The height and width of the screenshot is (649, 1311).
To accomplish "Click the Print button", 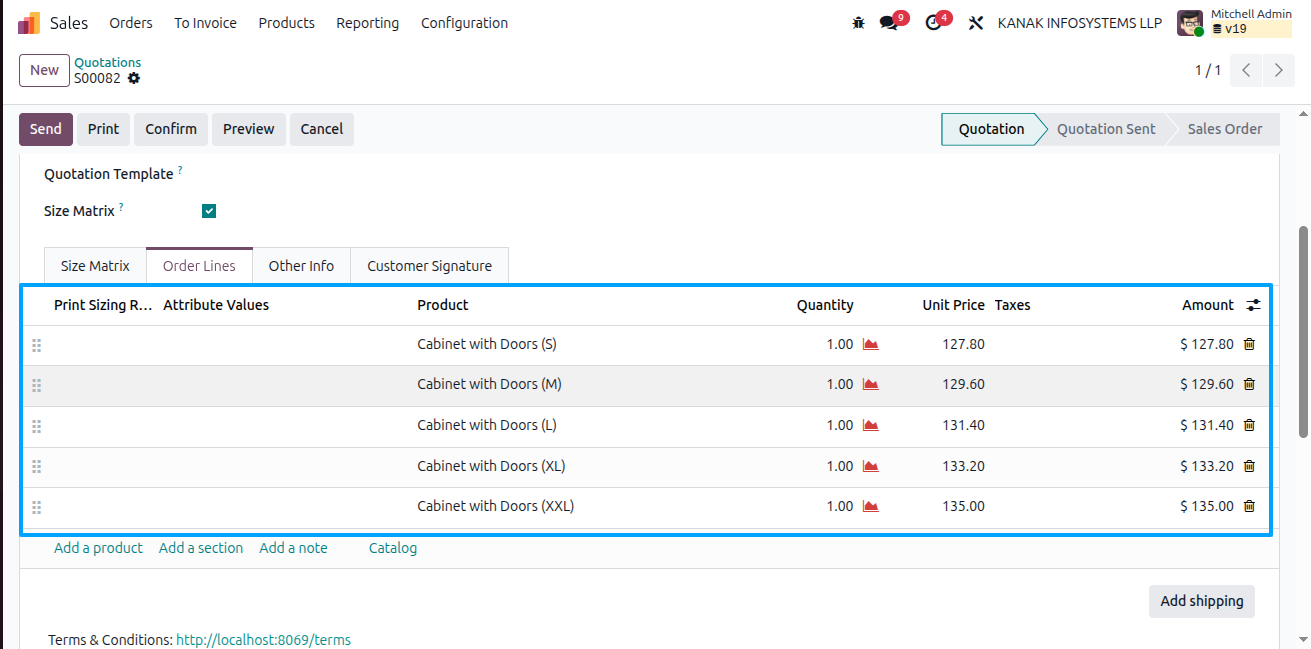I will (103, 129).
